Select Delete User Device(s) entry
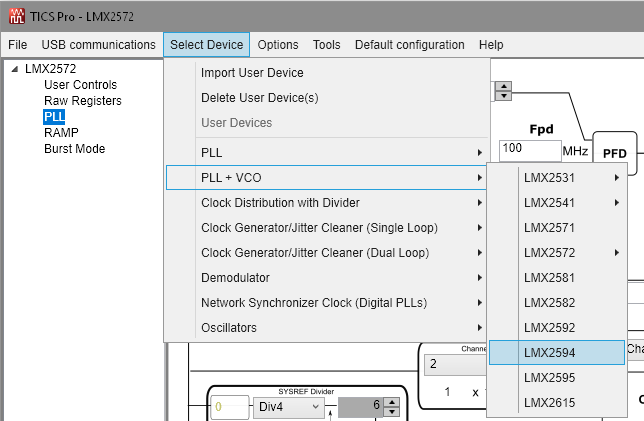644x421 pixels. (x=260, y=98)
